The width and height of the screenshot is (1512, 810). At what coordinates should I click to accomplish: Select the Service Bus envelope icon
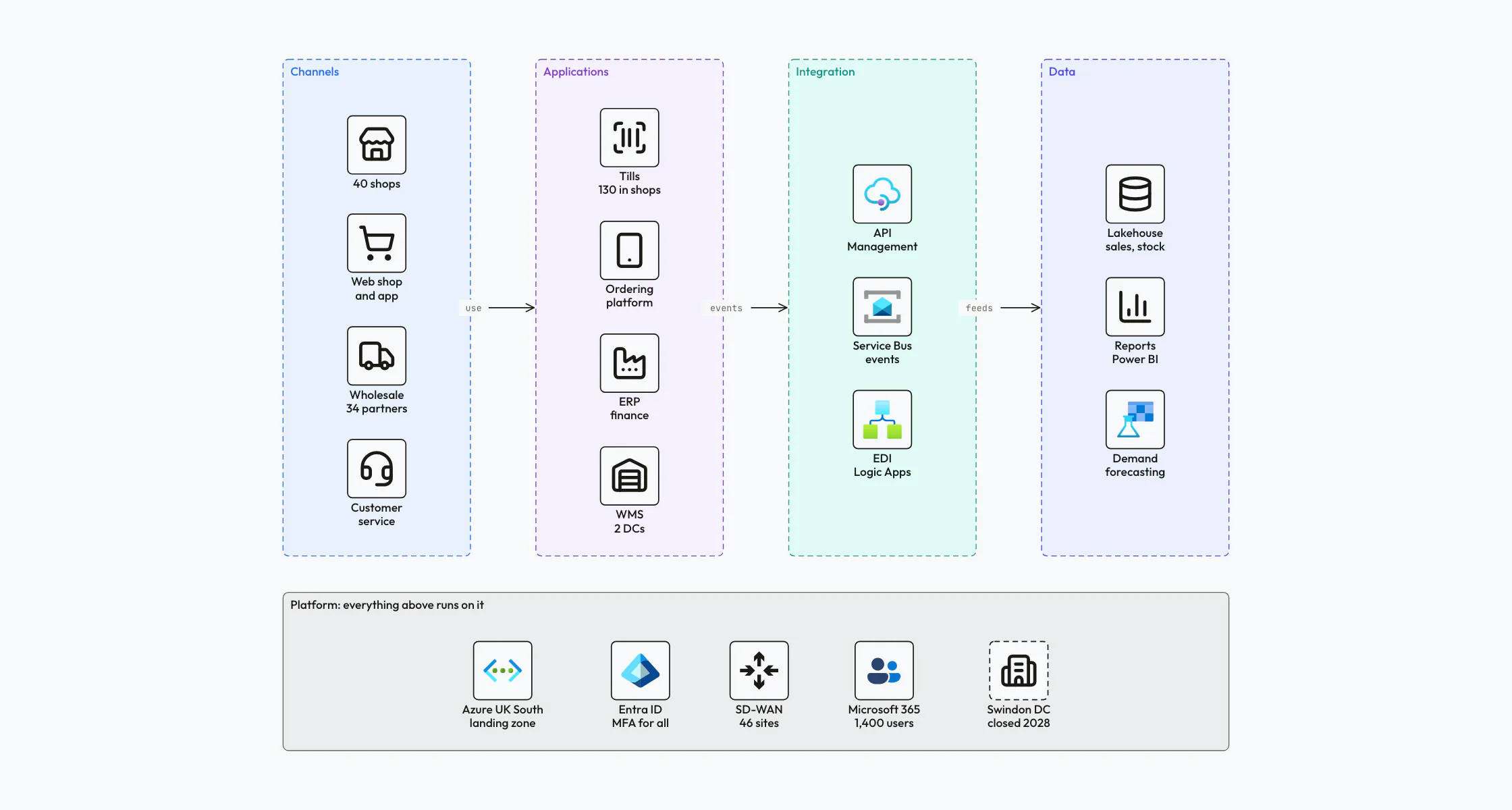click(882, 306)
